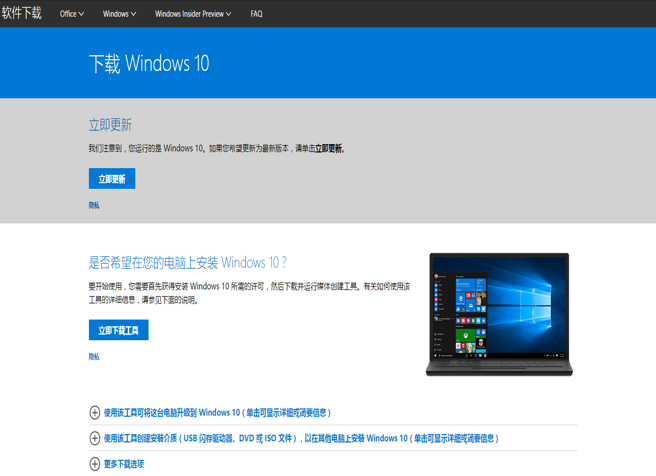Open the 隐私 link below 立即下载工具 button
Image resolution: width=656 pixels, height=476 pixels.
94,356
